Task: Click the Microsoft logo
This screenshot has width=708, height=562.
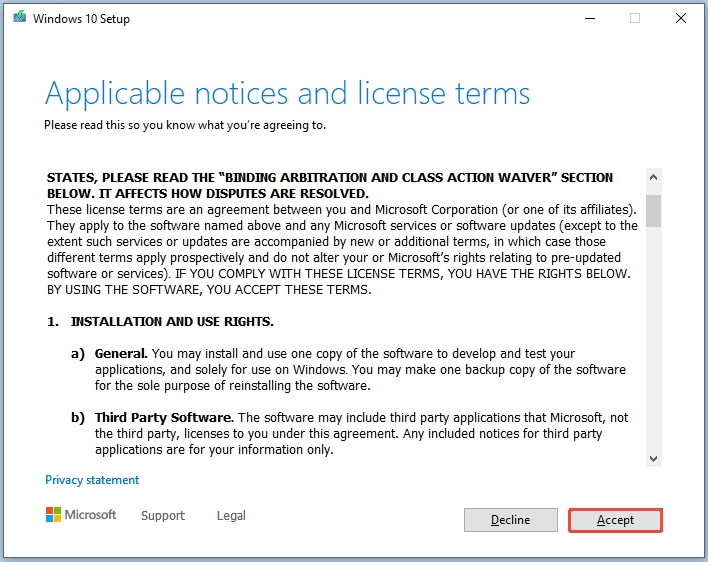Action: pyautogui.click(x=81, y=515)
